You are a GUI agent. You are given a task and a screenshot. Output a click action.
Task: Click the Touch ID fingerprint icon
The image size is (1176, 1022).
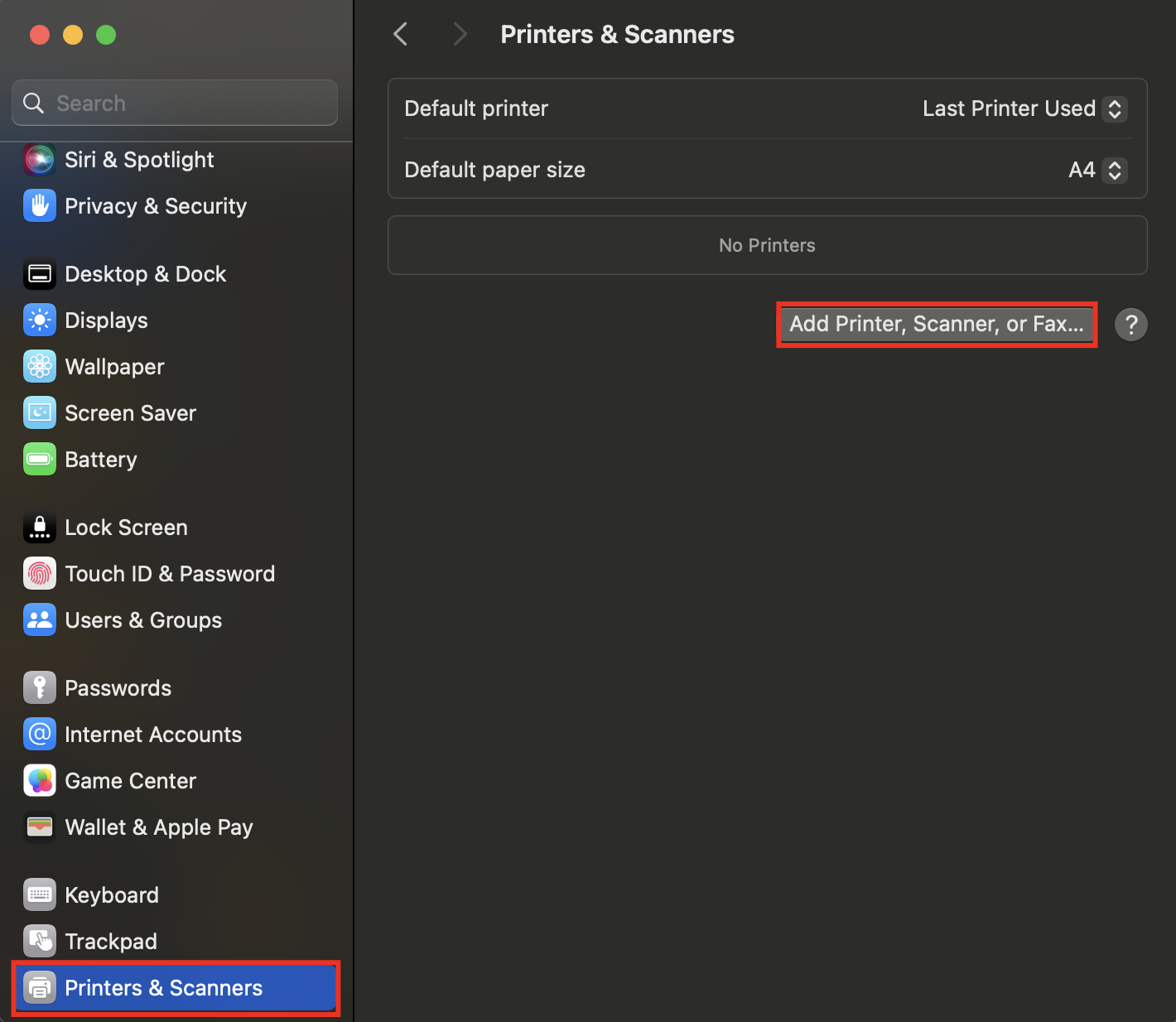coord(39,574)
